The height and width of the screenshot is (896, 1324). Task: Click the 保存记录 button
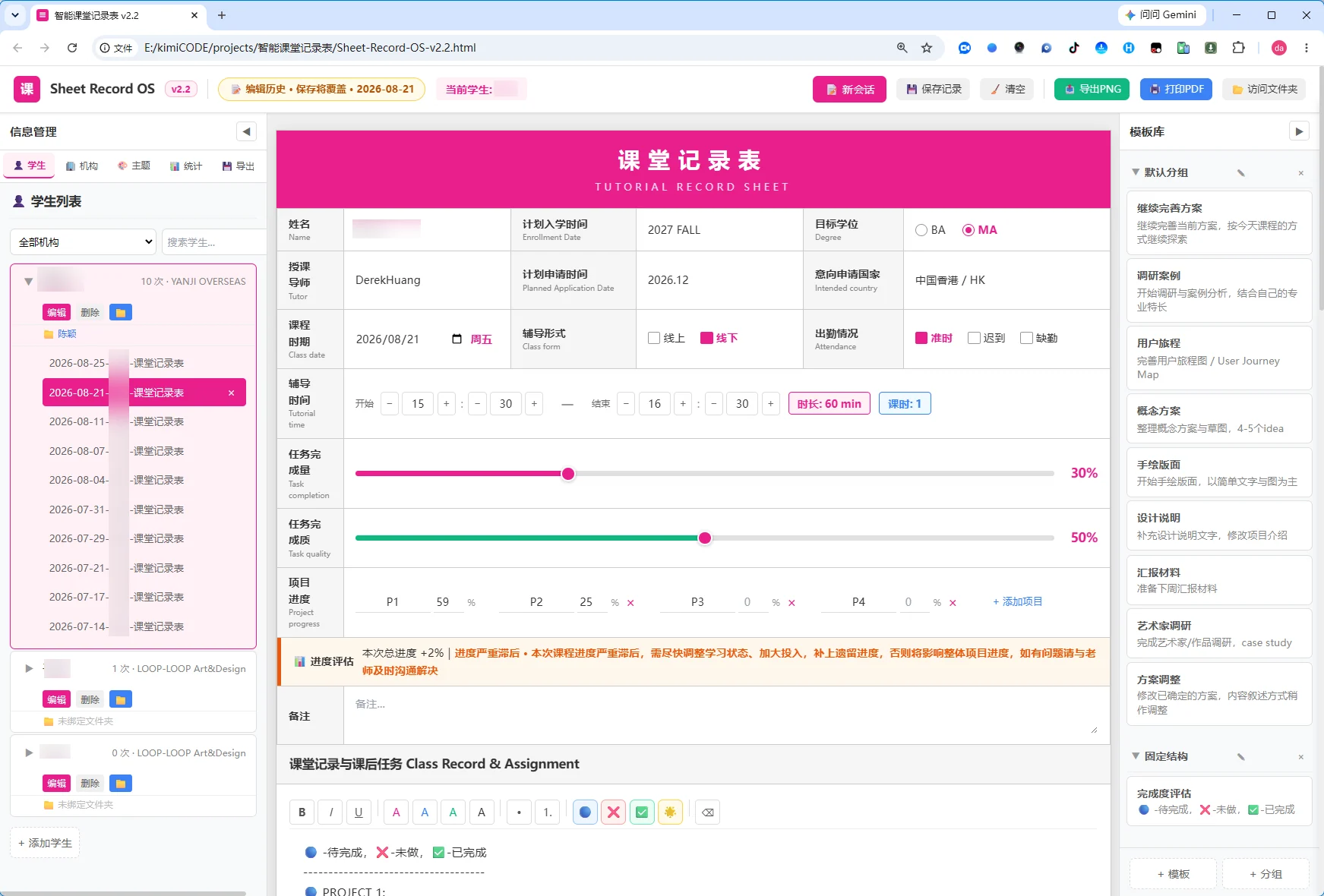click(934, 89)
